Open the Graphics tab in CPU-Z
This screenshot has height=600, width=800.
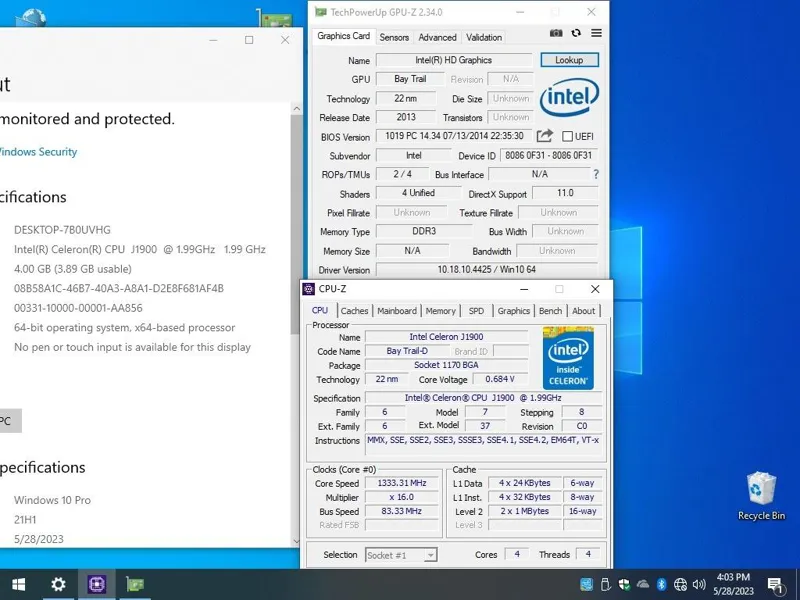pyautogui.click(x=513, y=311)
